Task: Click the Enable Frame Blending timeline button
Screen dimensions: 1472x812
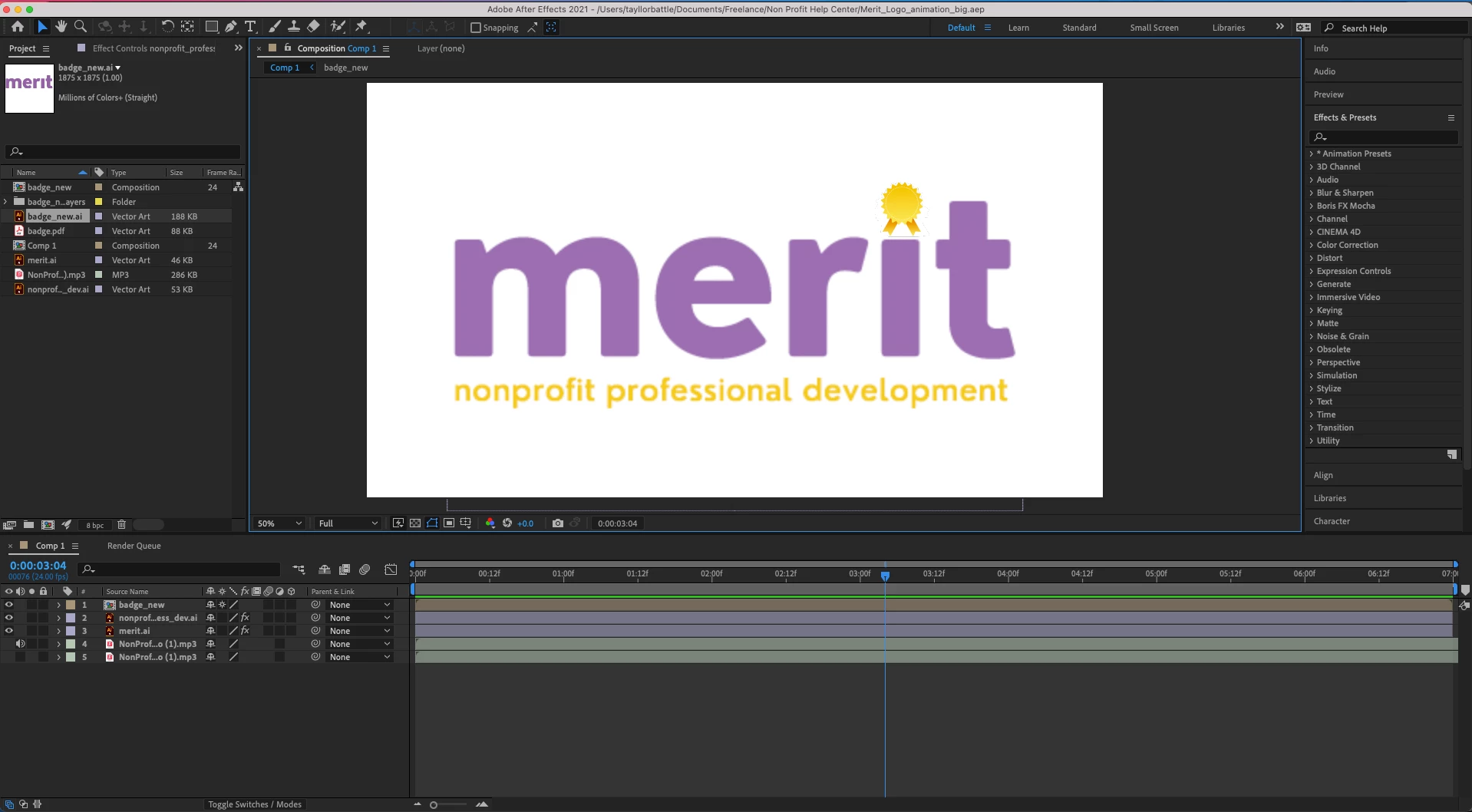Action: tap(345, 569)
